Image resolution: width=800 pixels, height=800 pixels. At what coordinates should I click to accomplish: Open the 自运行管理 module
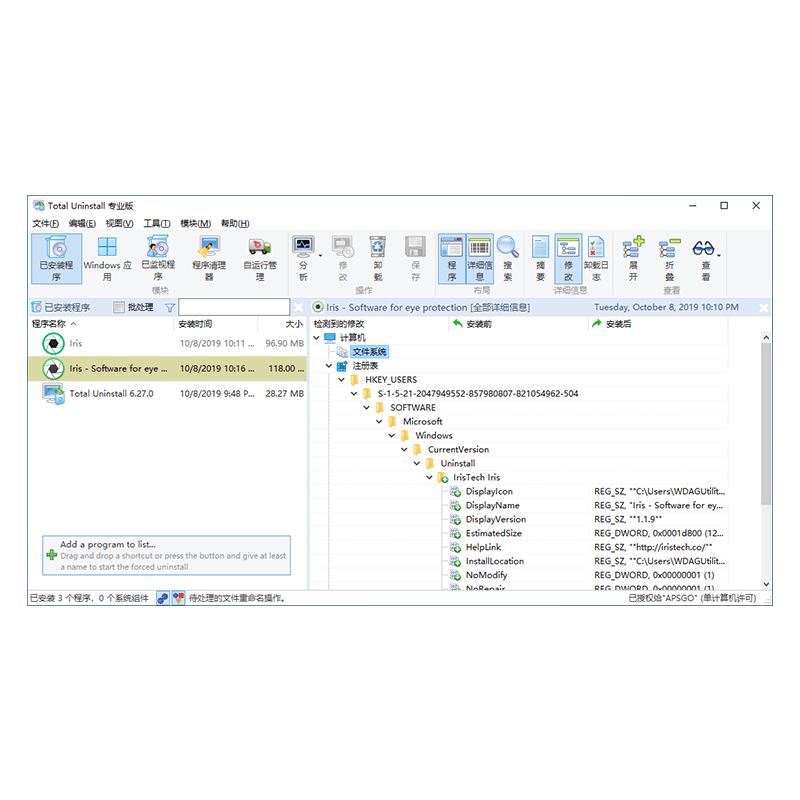click(260, 259)
